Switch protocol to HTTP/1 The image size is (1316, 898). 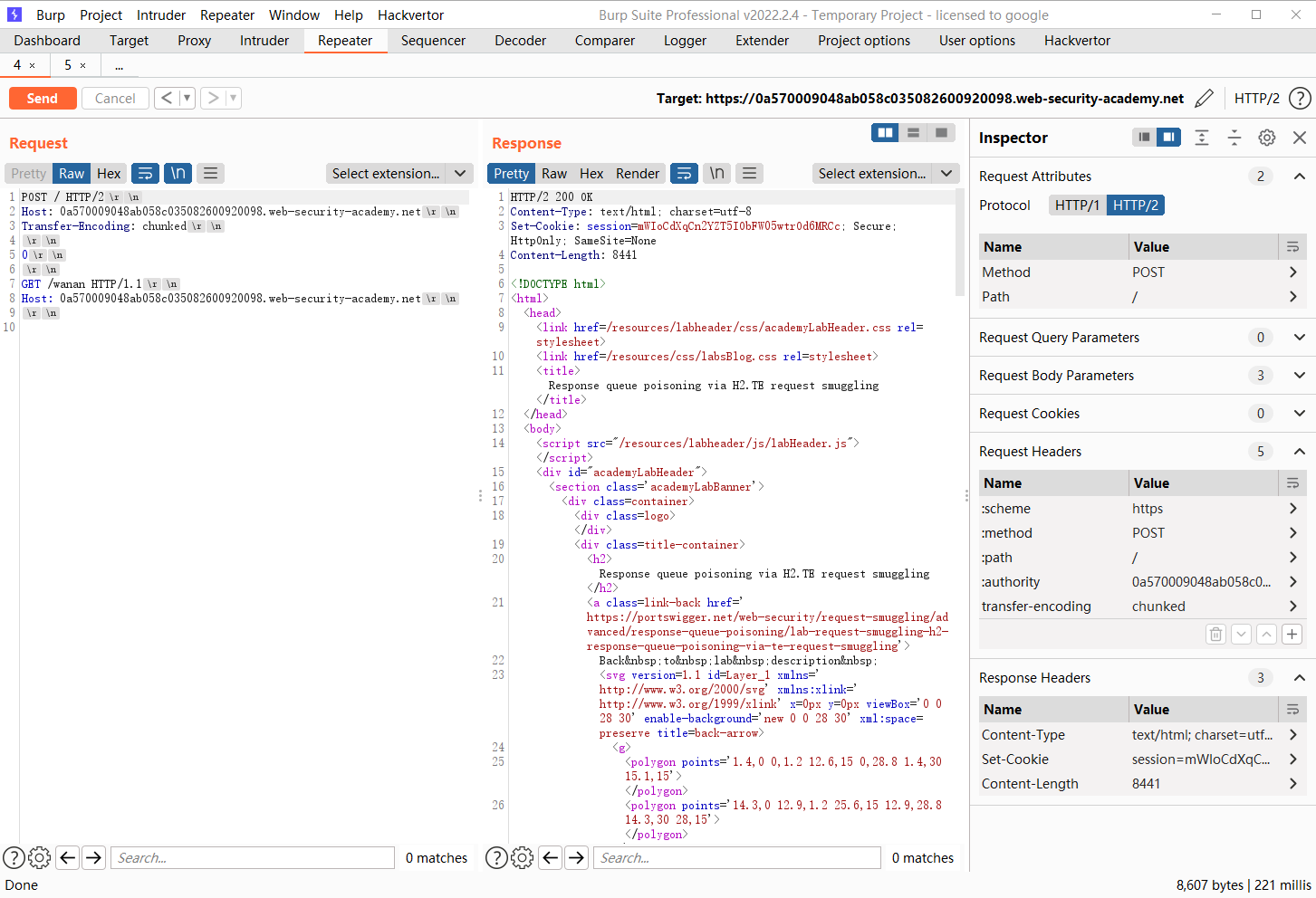1077,205
